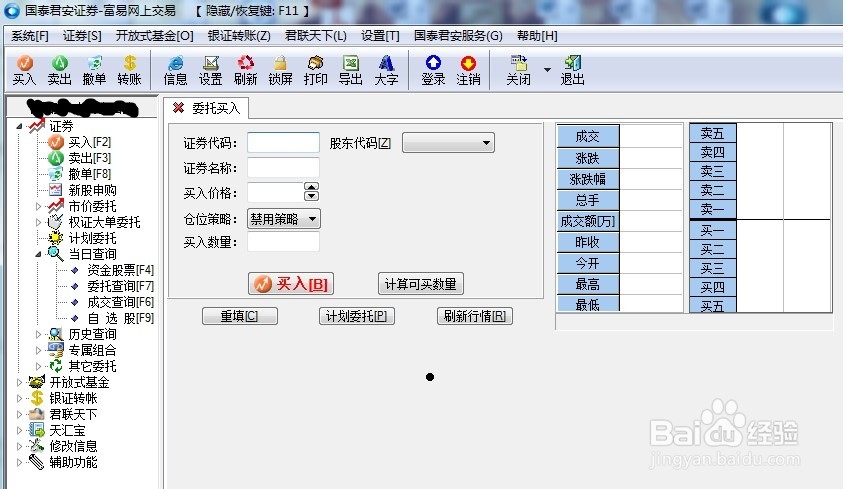Select 撤单[F8] in the tree
The image size is (846, 489).
click(x=89, y=174)
